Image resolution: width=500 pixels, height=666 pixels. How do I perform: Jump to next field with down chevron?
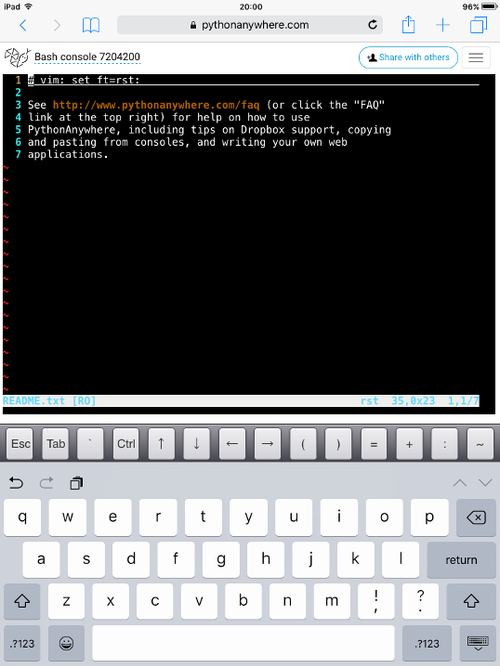[x=485, y=483]
